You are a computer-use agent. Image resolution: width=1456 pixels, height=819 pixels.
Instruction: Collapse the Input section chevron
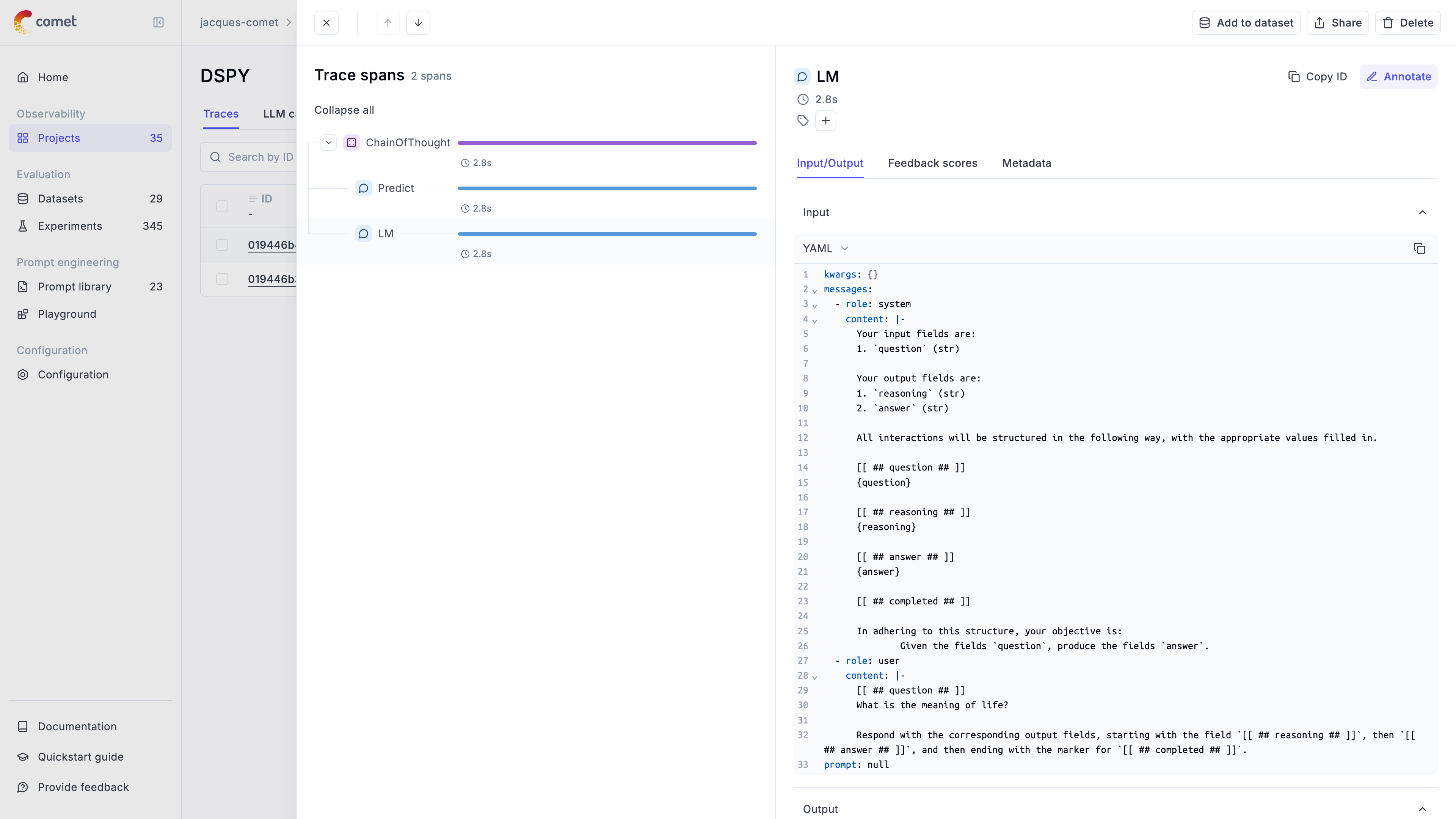[x=1422, y=212]
